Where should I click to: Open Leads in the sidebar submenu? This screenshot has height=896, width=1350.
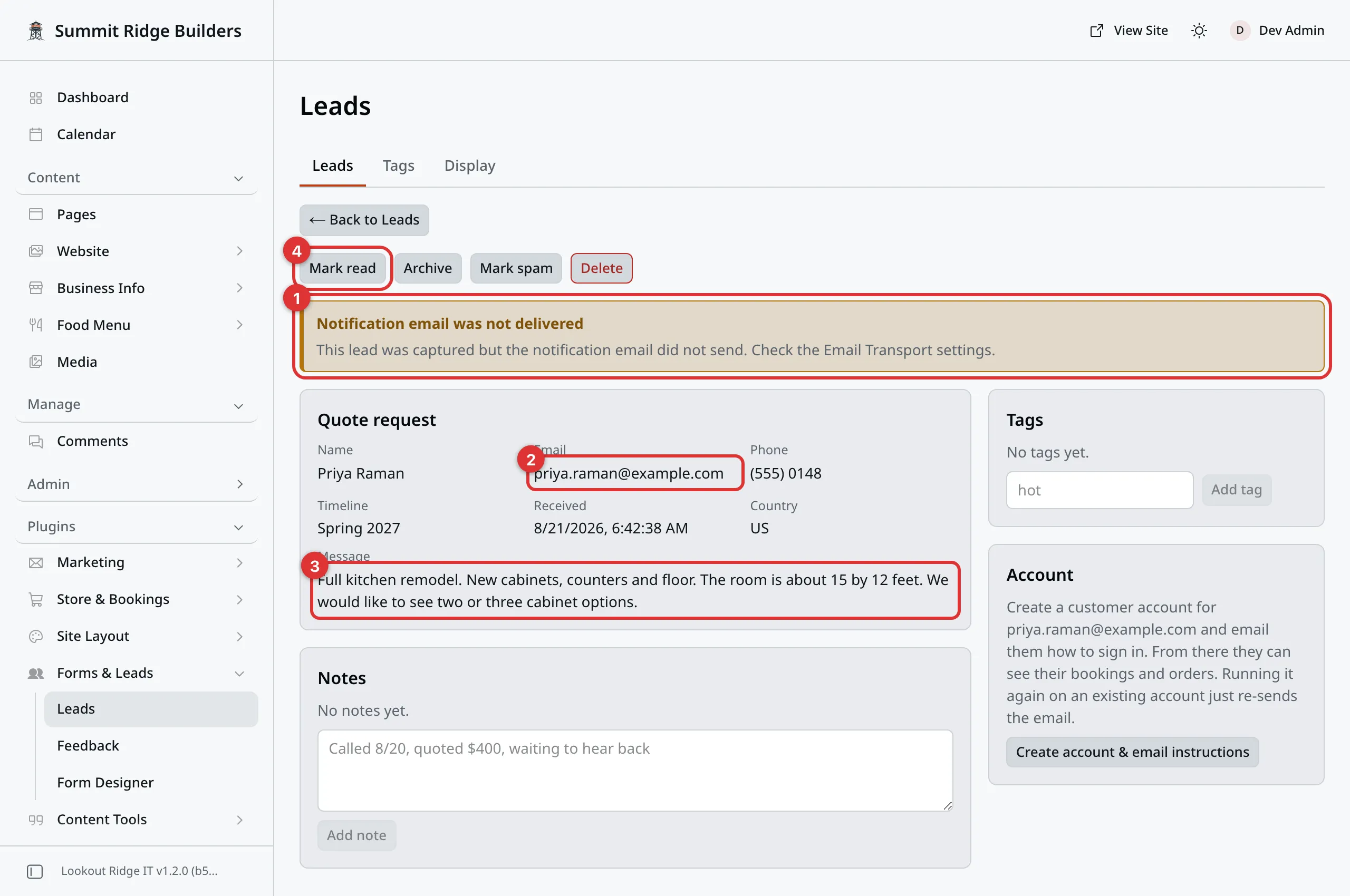(x=151, y=709)
